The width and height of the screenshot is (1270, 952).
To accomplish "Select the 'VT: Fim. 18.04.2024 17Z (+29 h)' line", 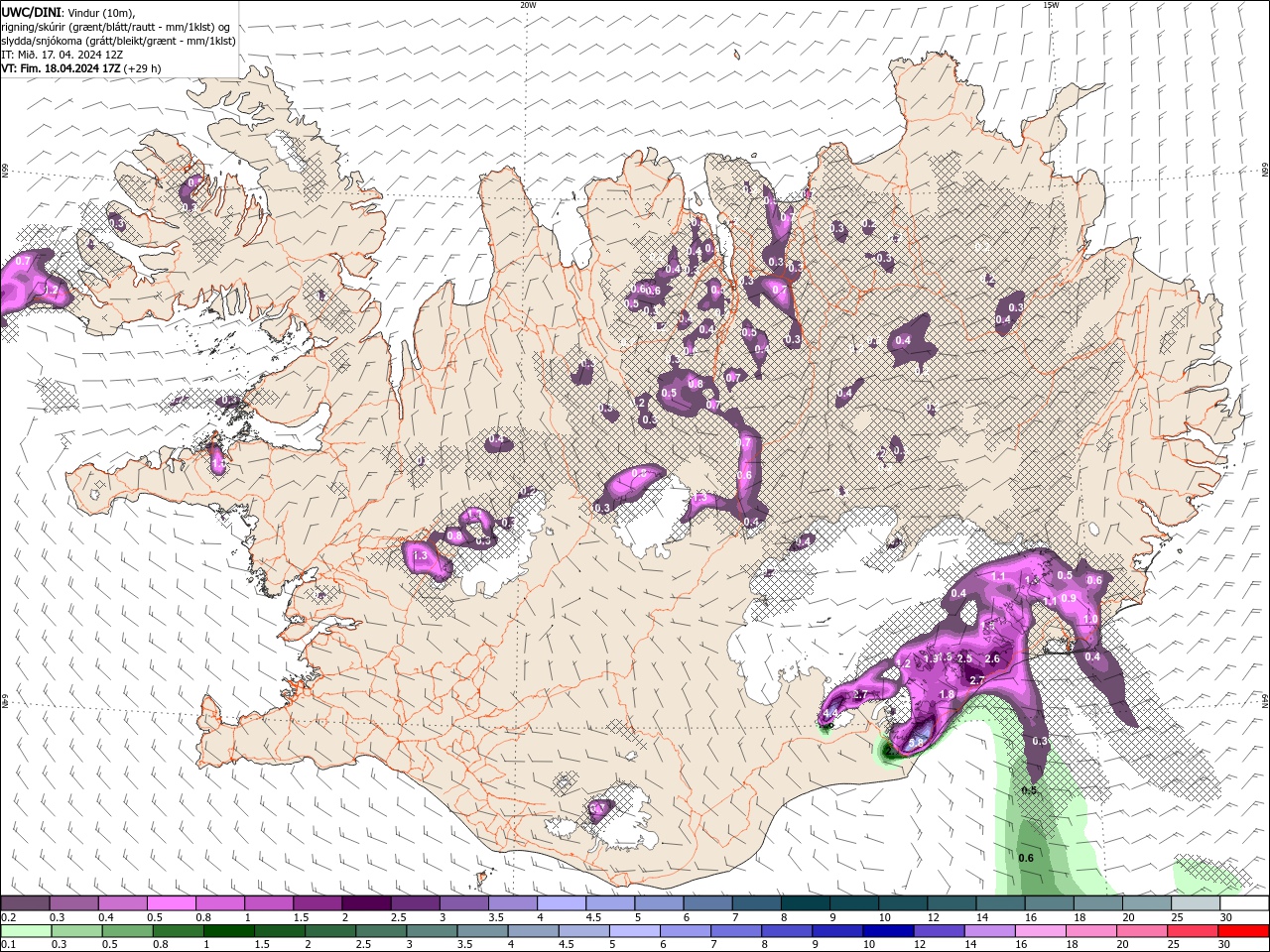I will [81, 68].
